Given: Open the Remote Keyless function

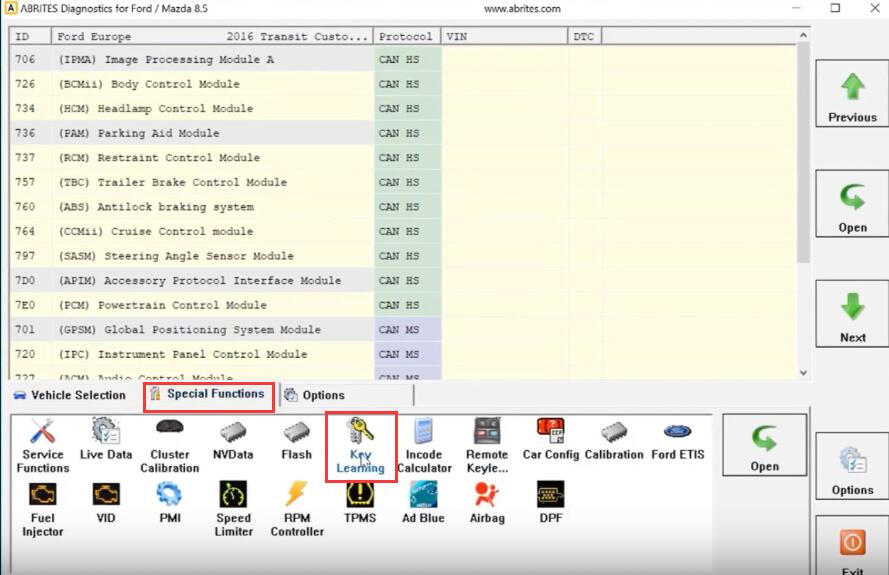Looking at the screenshot, I should 487,446.
